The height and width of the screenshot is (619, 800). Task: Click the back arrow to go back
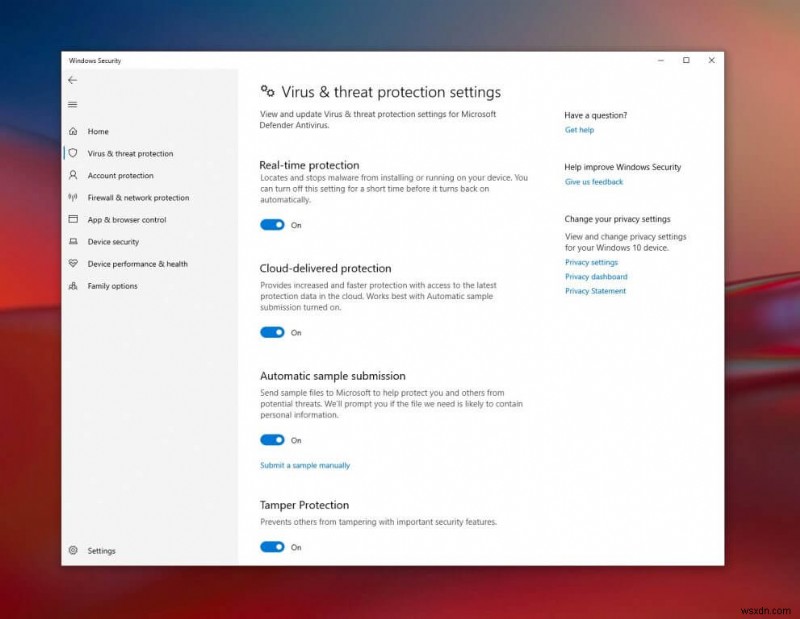coord(72,80)
